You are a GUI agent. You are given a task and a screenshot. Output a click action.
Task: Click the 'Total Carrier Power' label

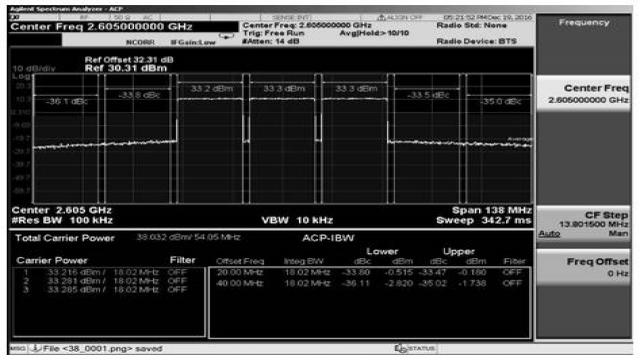[x=65, y=238]
